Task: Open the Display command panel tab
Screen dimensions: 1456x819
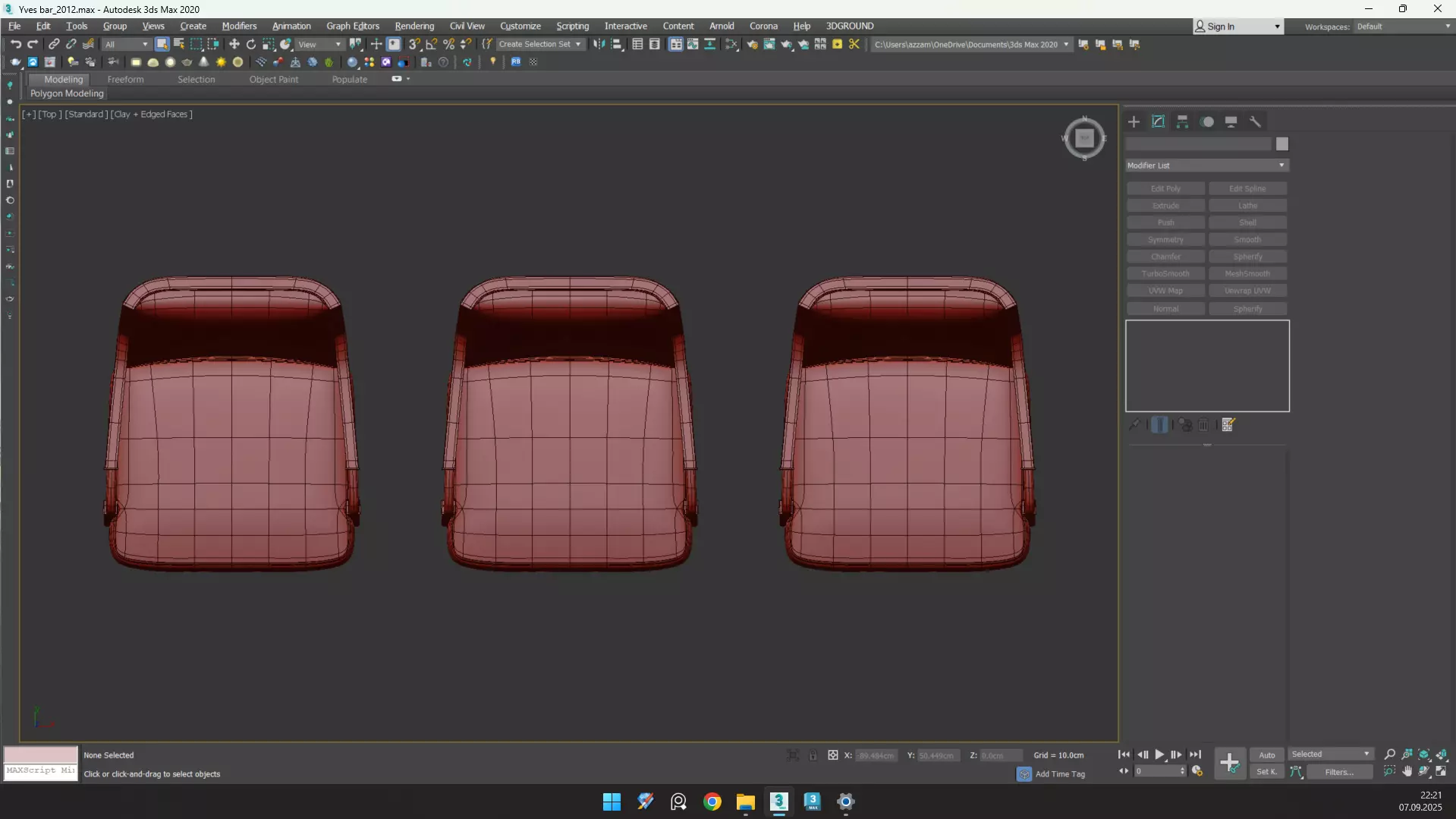Action: click(1231, 121)
